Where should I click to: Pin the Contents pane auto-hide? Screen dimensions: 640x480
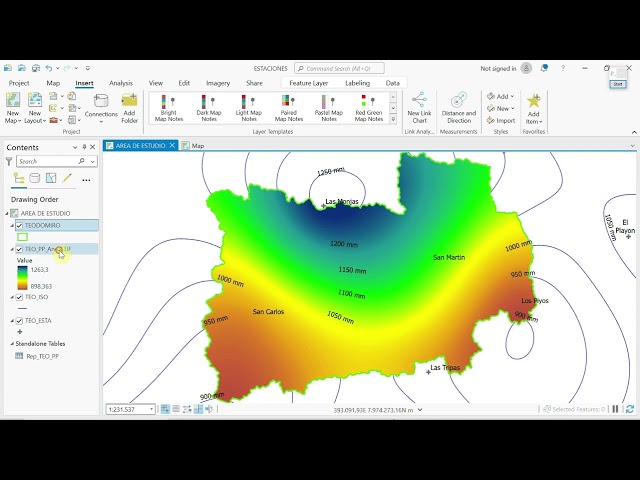[84, 147]
